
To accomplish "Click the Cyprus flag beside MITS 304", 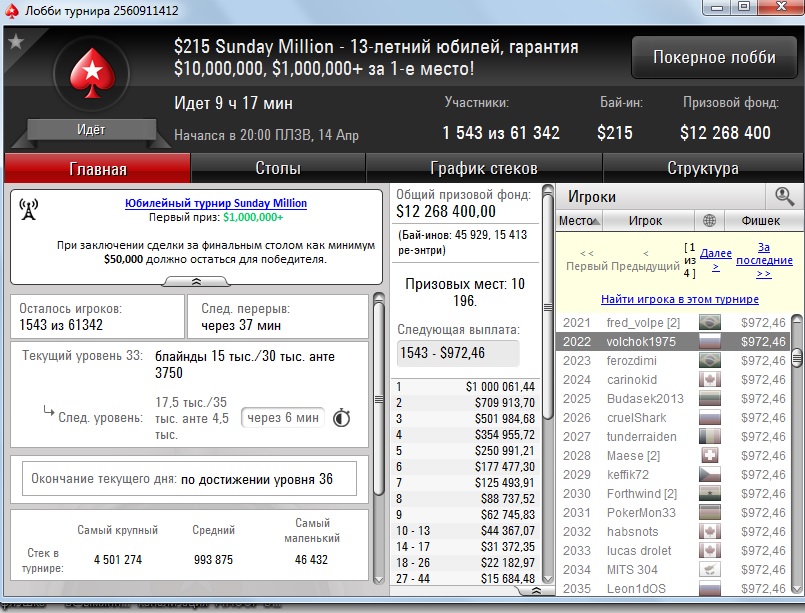I will (x=710, y=569).
